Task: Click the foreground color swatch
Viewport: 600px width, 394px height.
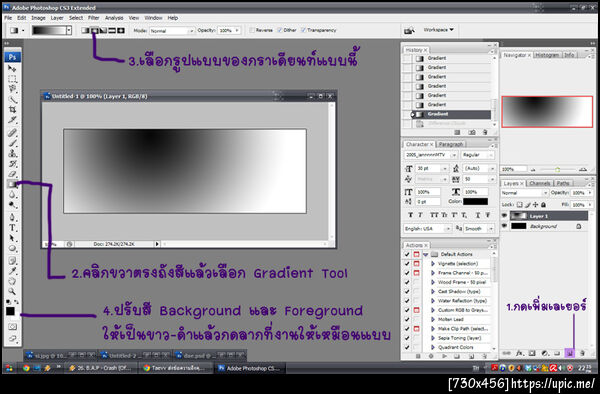Action: 10,311
